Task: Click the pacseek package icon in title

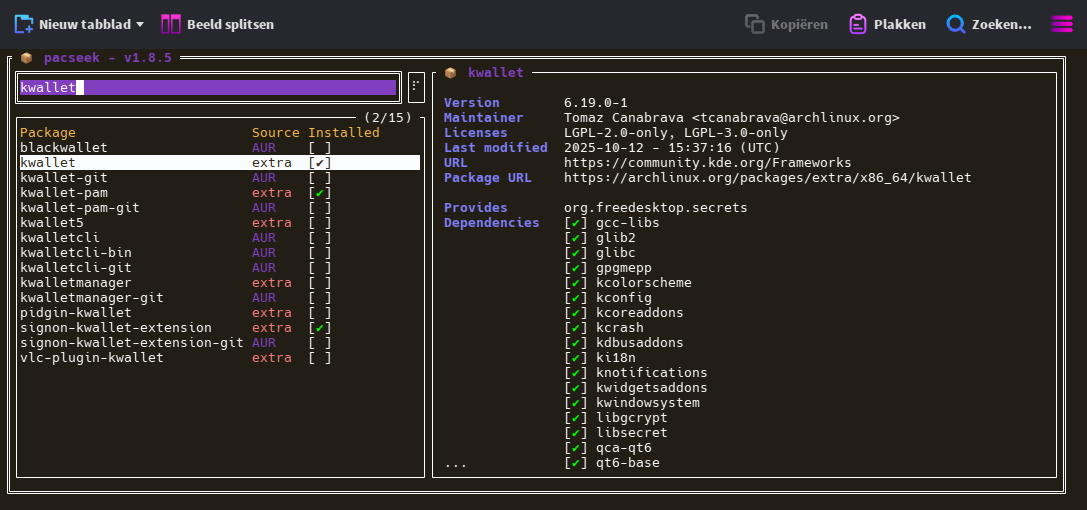Action: coord(27,58)
